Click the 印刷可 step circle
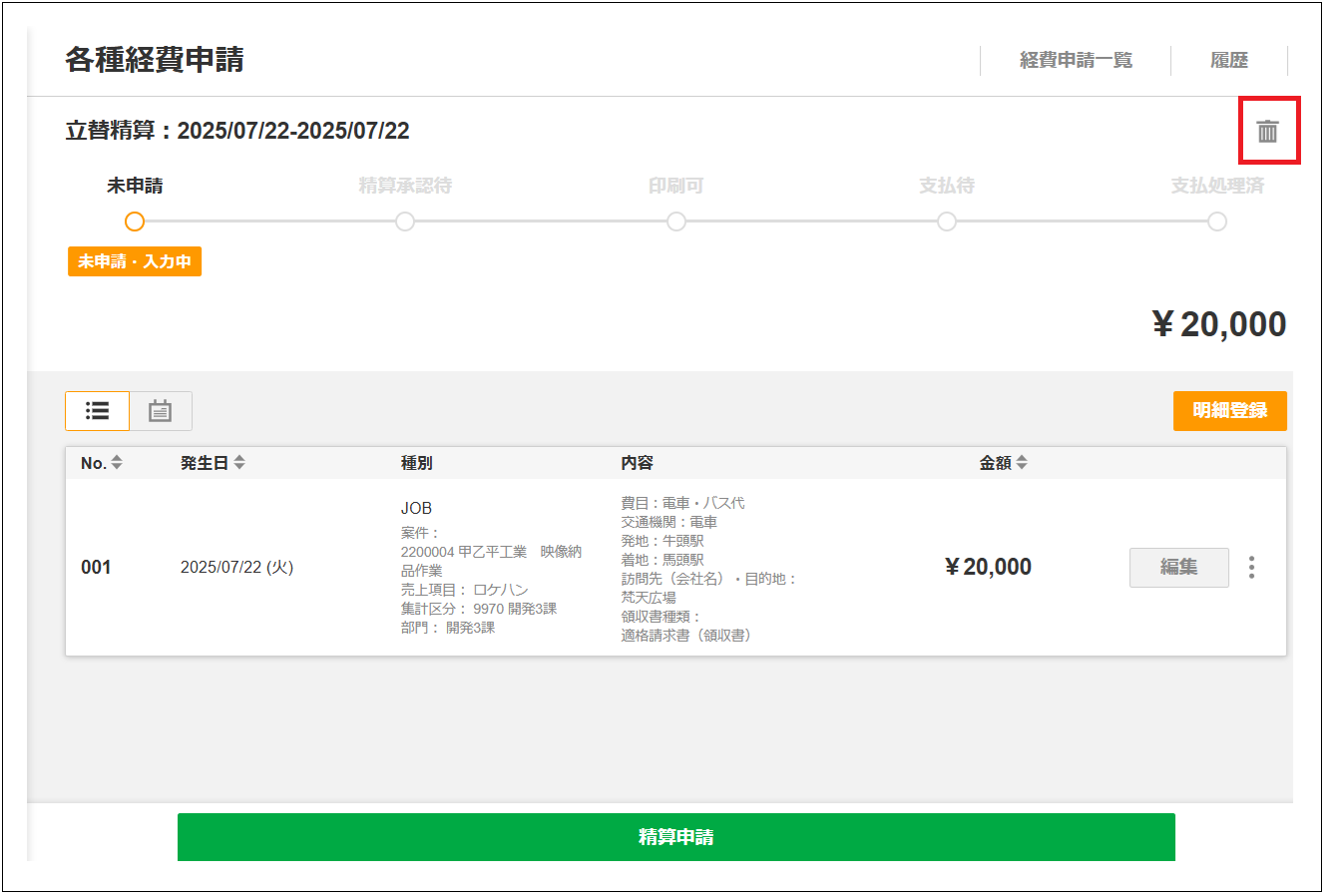This screenshot has width=1328, height=896. click(x=676, y=222)
